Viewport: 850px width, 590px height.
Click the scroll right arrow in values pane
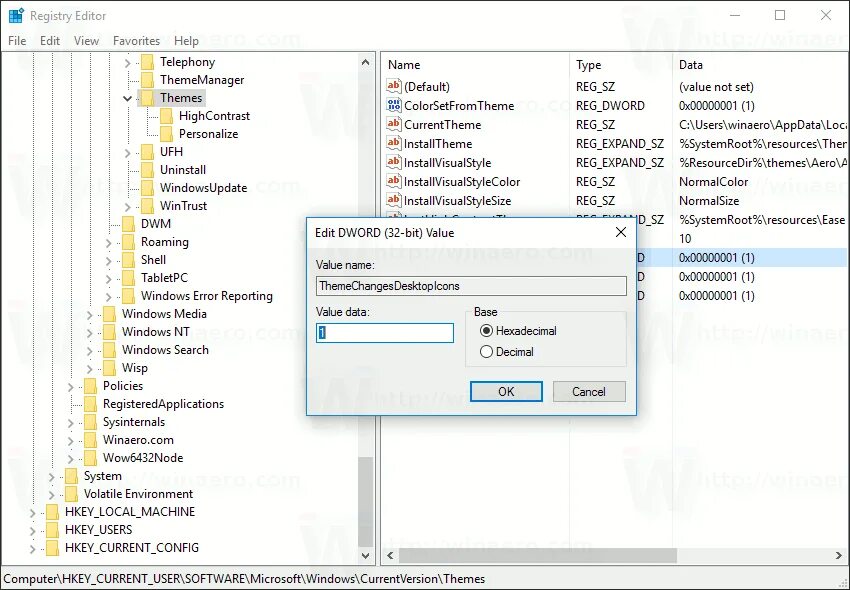tap(839, 556)
